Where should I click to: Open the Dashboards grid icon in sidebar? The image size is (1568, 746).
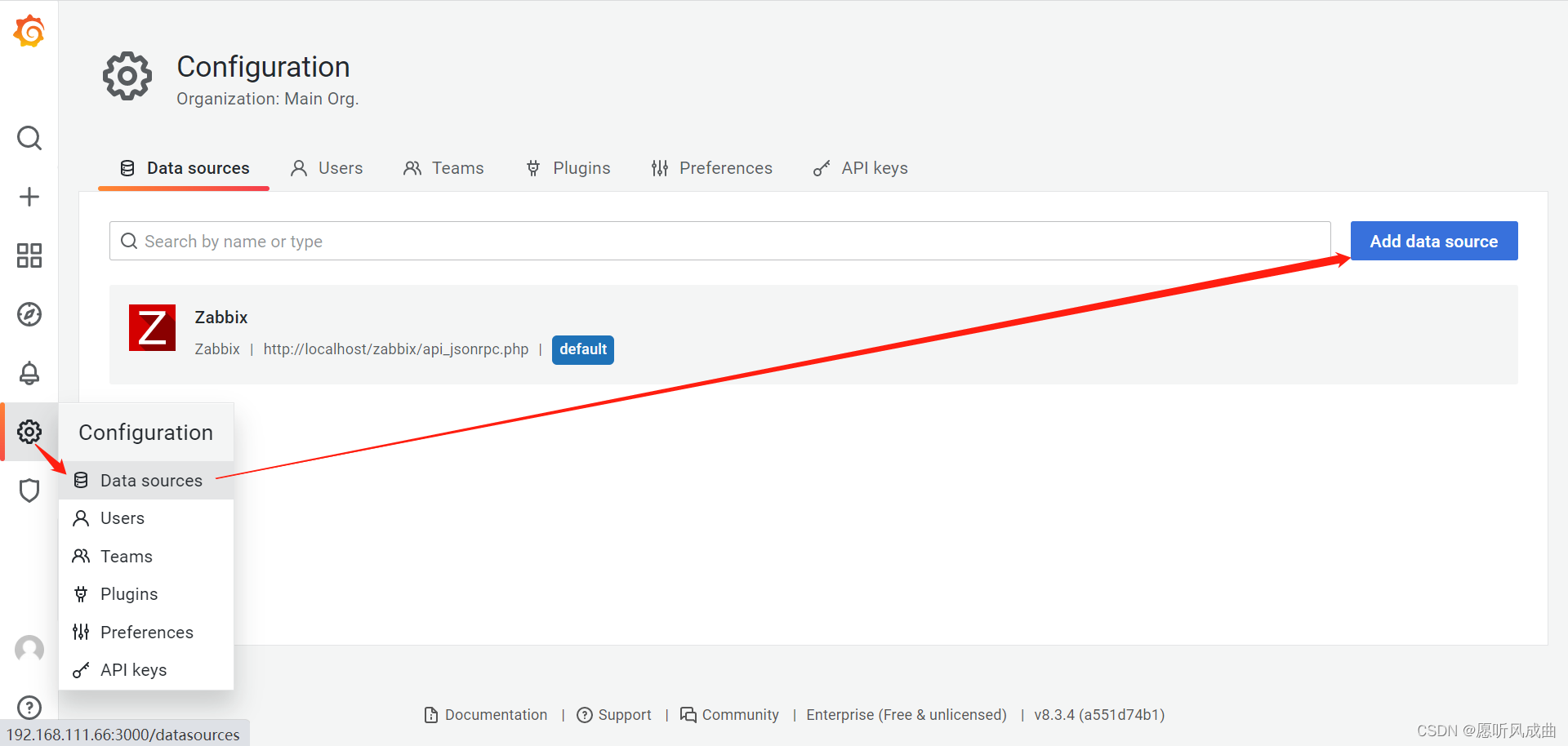click(29, 255)
